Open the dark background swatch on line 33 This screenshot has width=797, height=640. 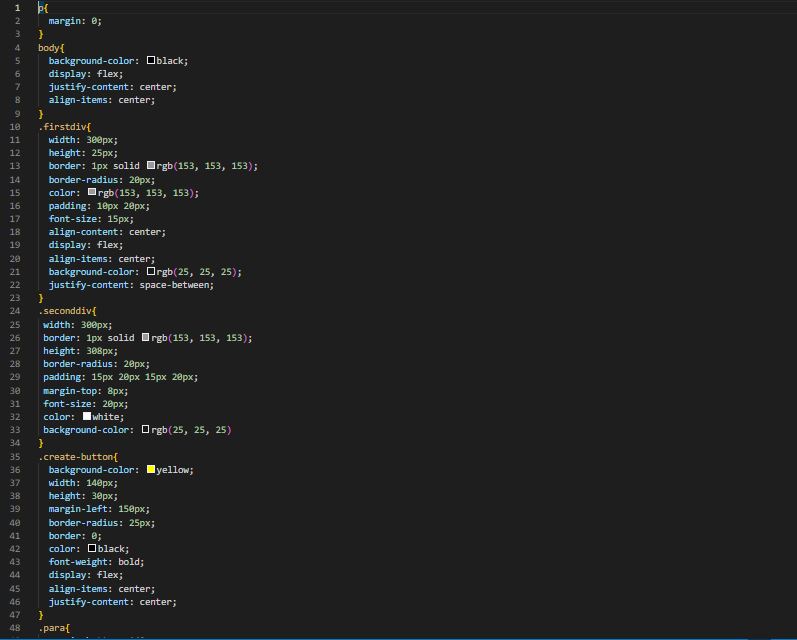tap(145, 429)
